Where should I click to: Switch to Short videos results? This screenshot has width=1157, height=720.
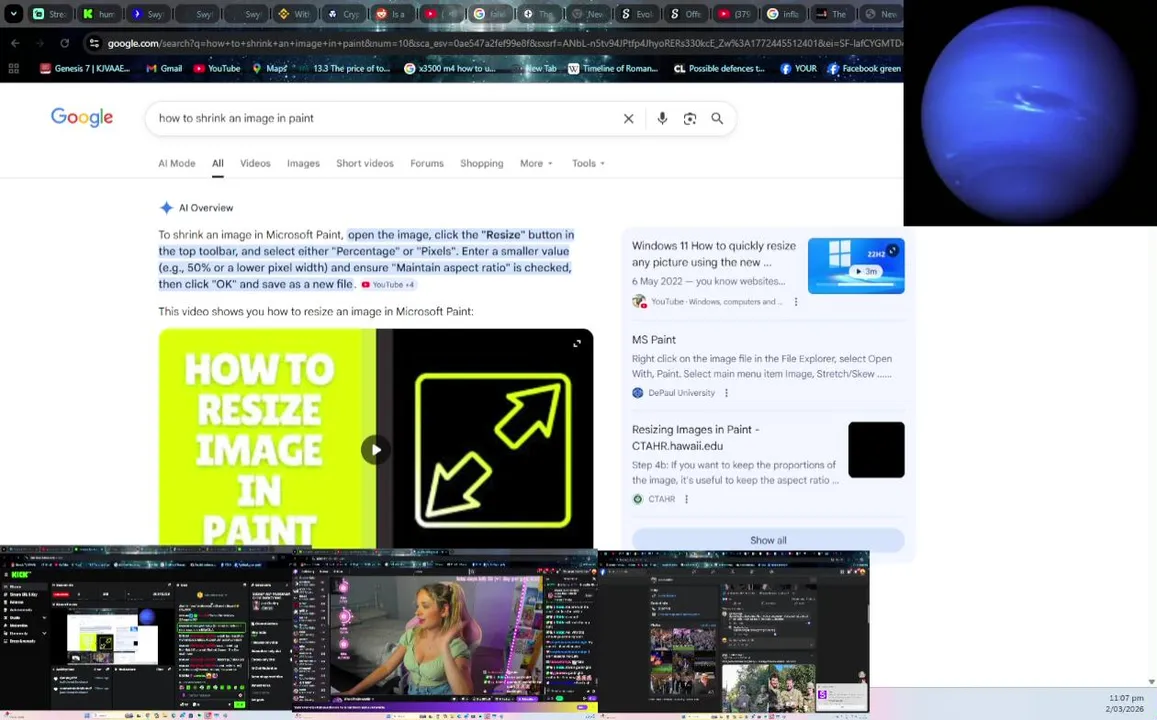[x=365, y=163]
